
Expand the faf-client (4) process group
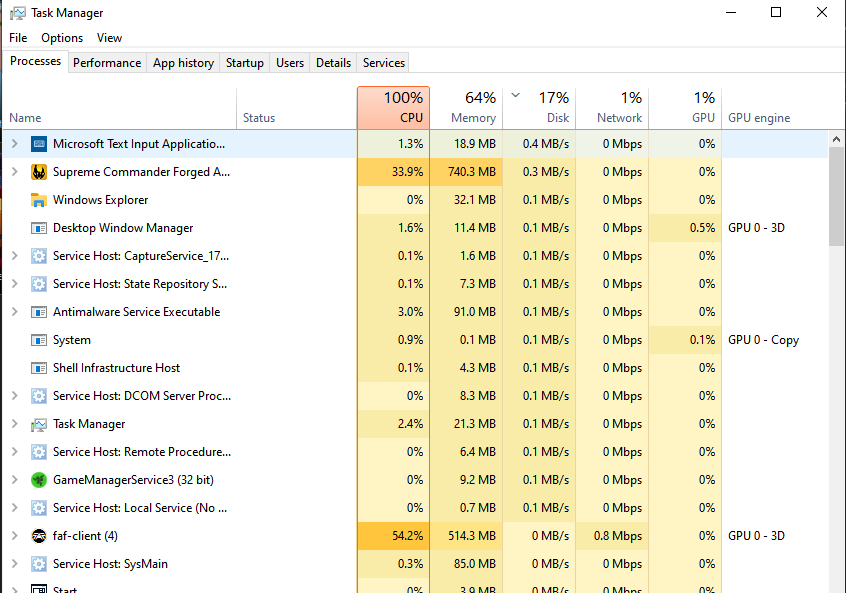point(15,536)
